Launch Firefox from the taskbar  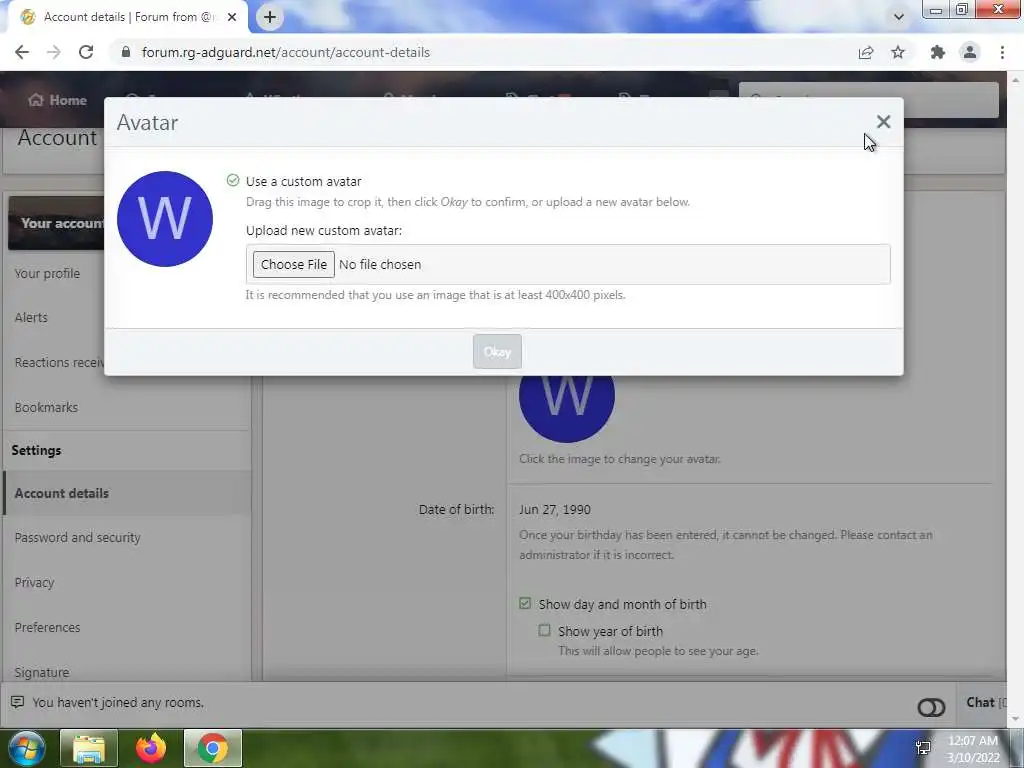(151, 748)
